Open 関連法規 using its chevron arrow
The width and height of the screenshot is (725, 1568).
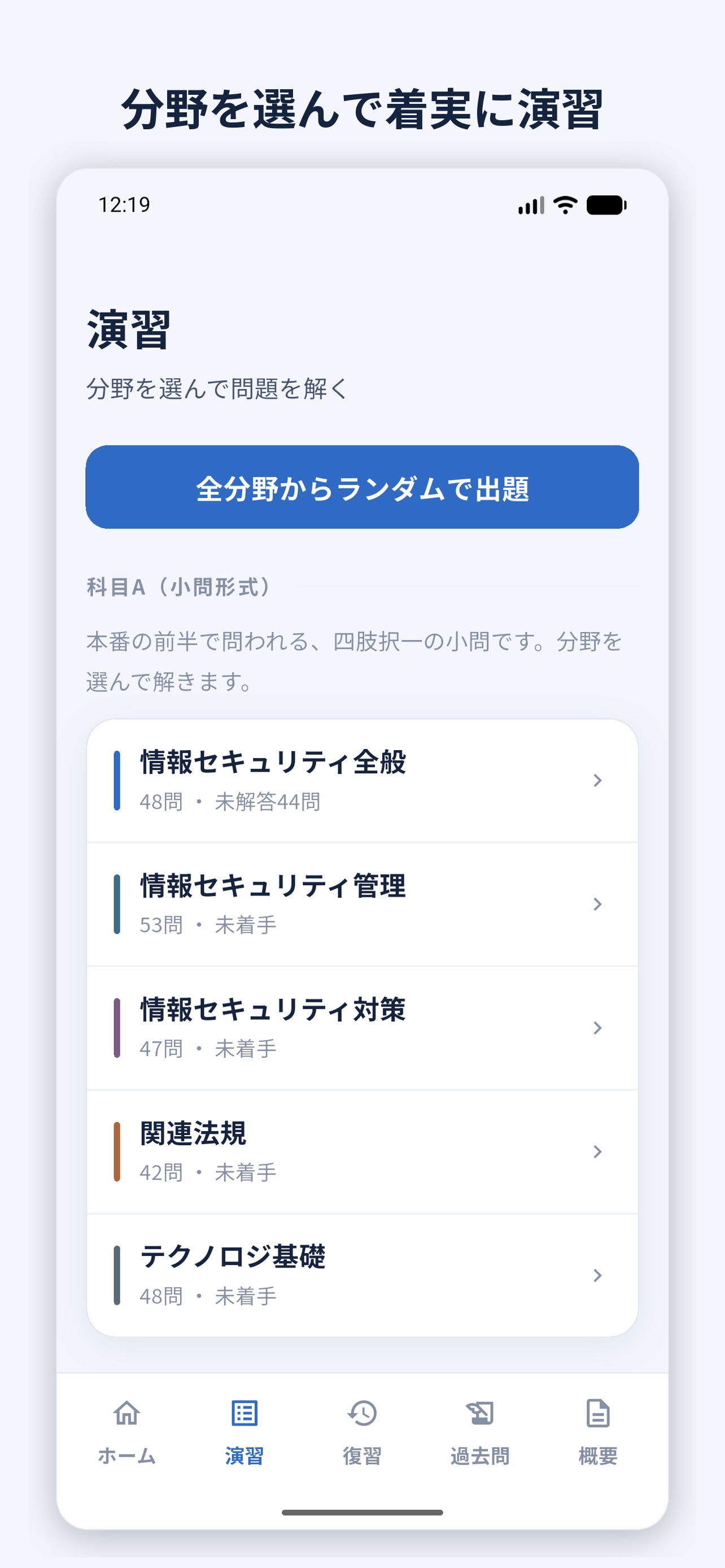tap(598, 1151)
